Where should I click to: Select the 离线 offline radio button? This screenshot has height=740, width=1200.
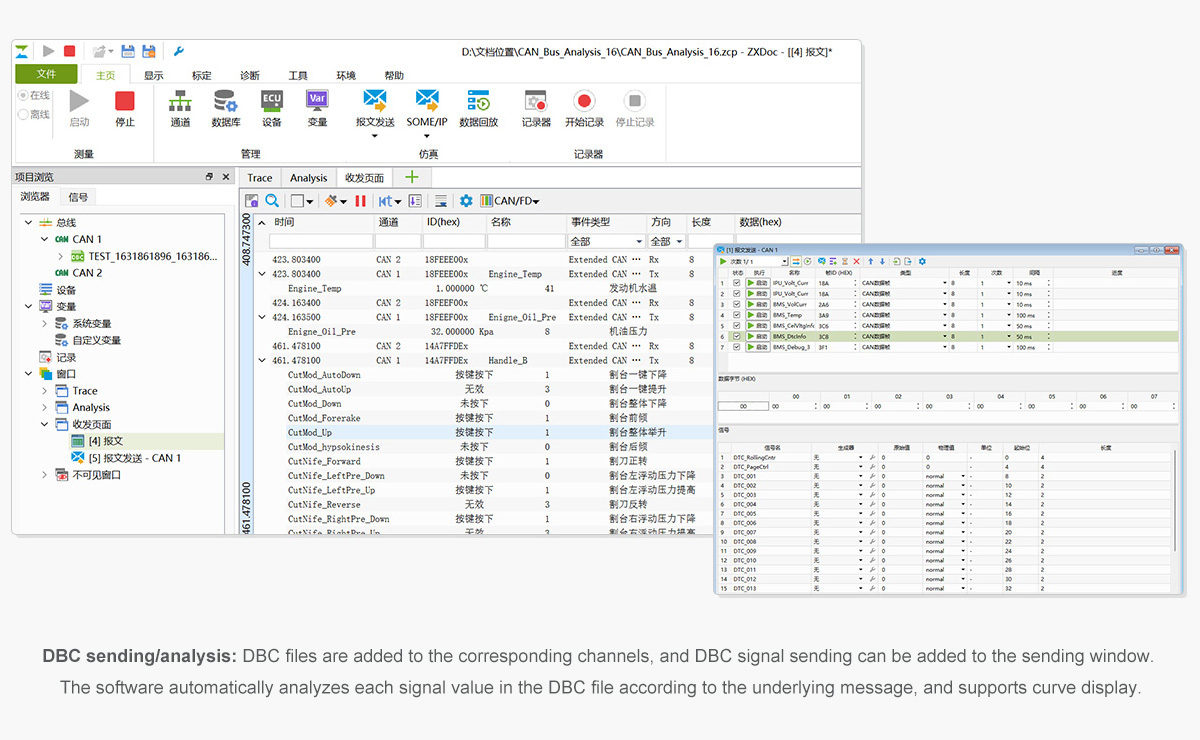tap(23, 114)
